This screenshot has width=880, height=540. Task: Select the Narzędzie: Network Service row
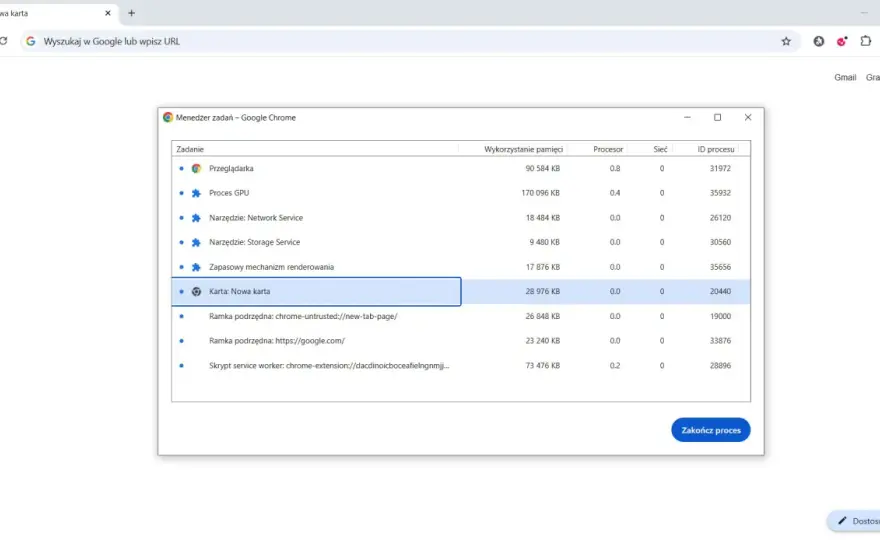point(461,218)
